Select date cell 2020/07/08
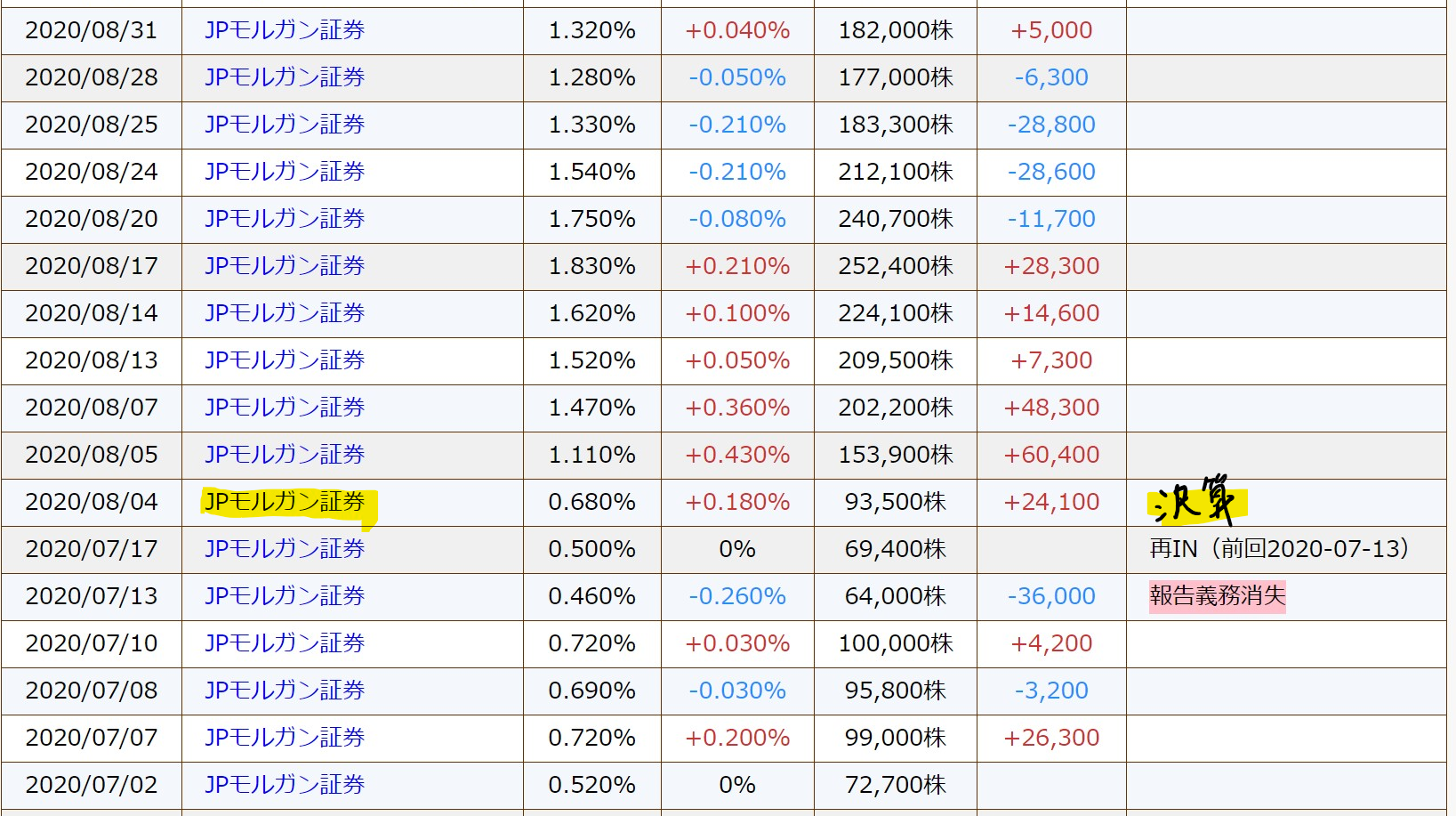Screen dimensions: 1456x816 tap(92, 691)
